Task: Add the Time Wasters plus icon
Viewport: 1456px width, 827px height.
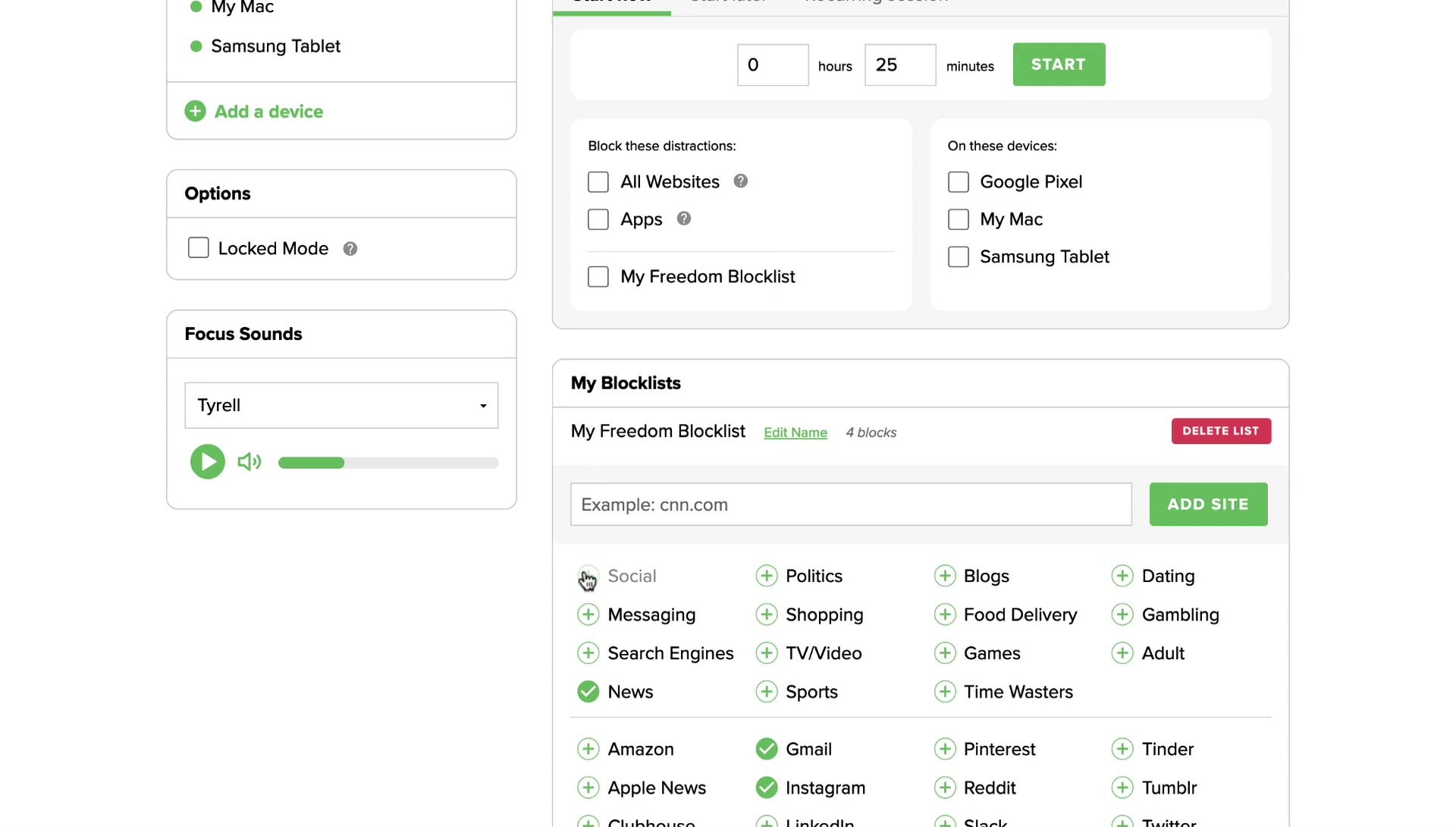Action: pos(945,692)
